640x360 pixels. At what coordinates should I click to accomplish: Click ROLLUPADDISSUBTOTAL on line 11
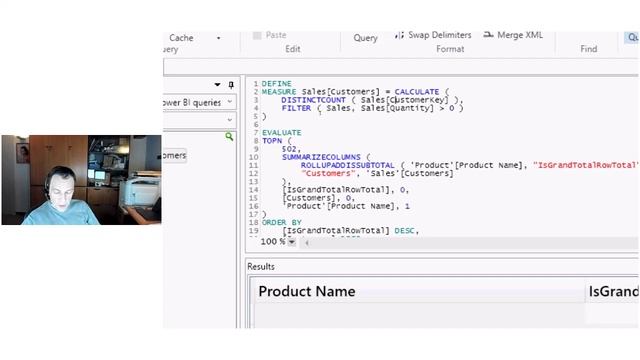[x=347, y=165]
